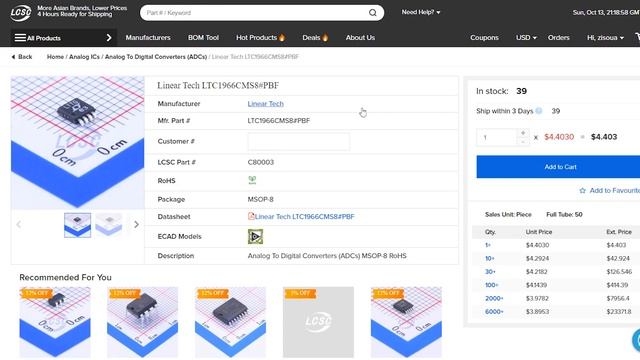
Task: Click the Mfr. Part # value LTC1966CMS8#PBF
Action: tap(278, 120)
